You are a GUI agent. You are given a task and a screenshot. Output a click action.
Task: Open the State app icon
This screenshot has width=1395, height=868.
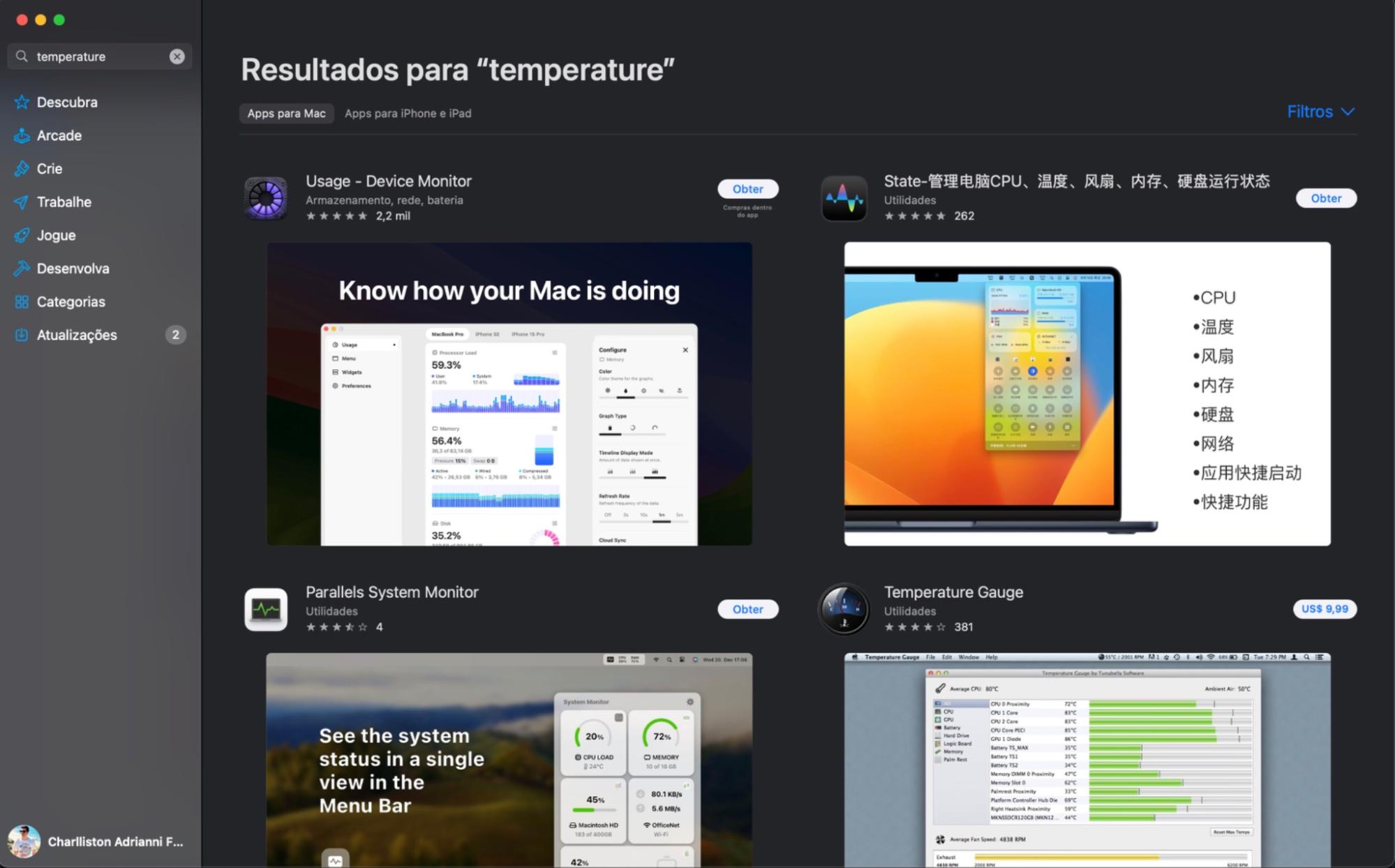844,197
